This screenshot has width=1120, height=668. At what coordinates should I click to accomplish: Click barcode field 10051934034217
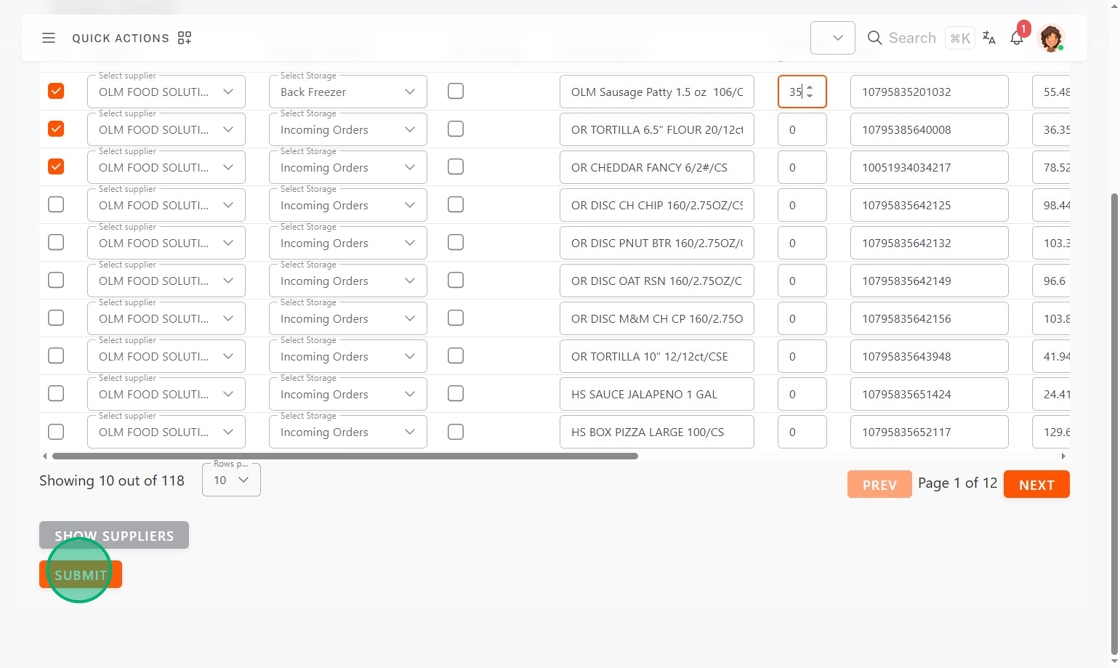929,167
